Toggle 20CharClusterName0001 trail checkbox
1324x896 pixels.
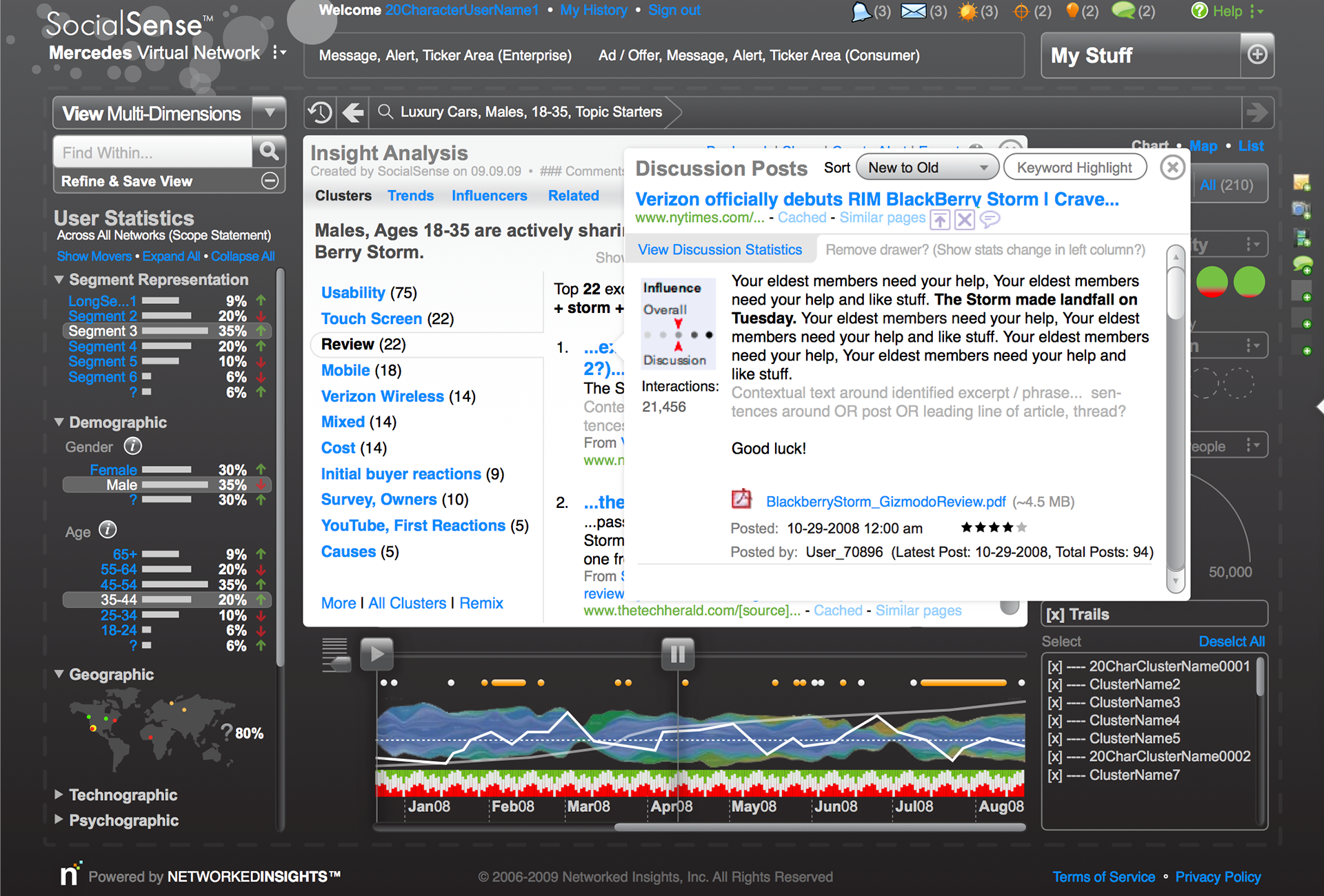1054,666
